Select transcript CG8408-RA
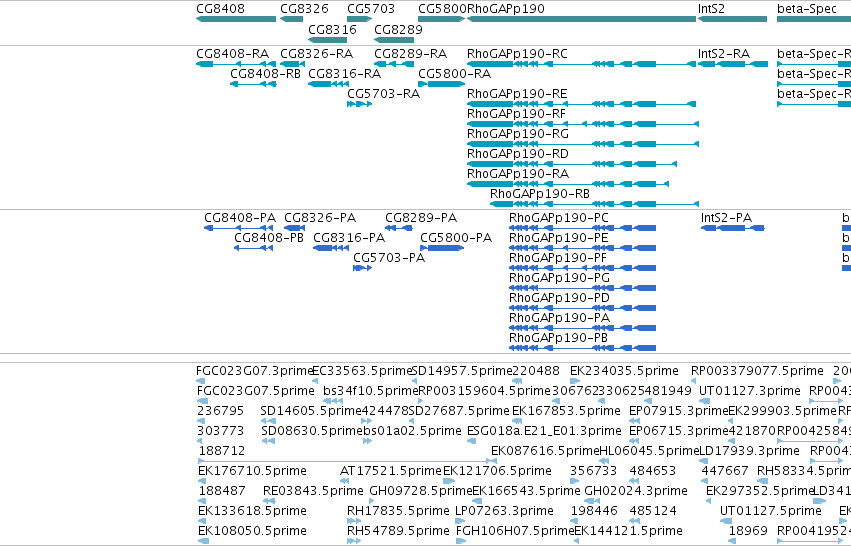The image size is (851, 546). pos(236,64)
